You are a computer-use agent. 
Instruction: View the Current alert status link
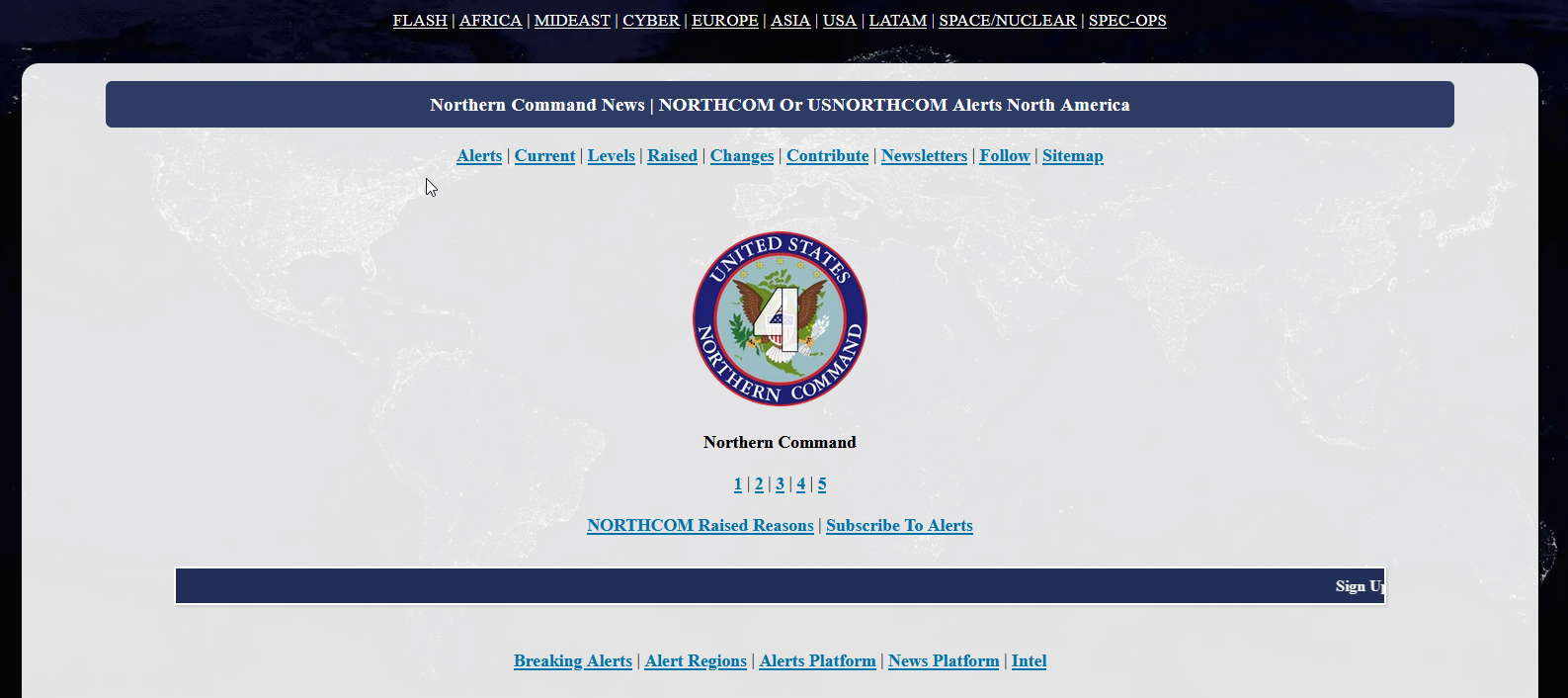click(x=544, y=156)
